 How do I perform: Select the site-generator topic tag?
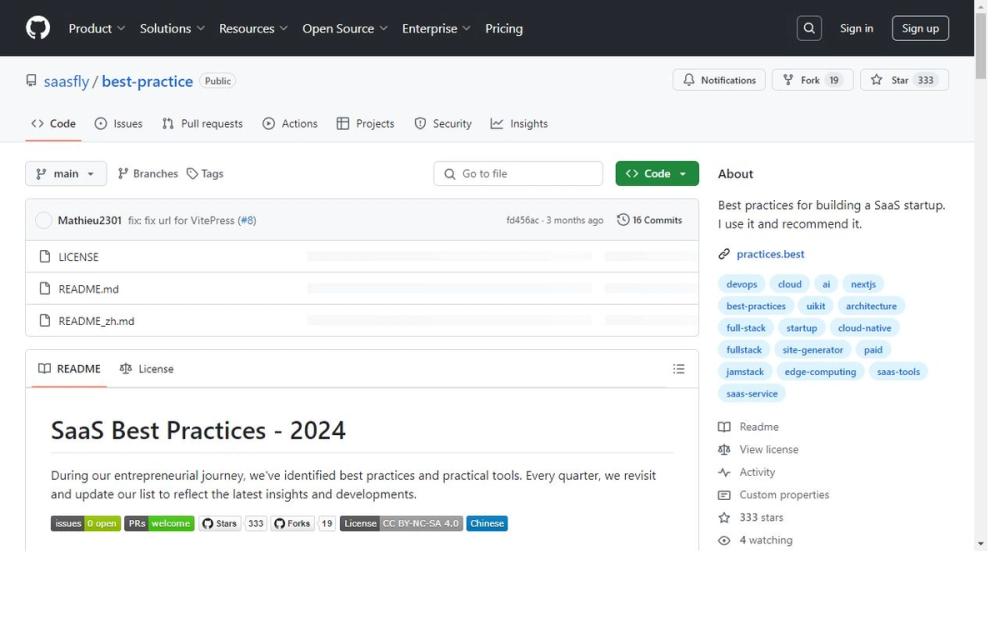point(812,349)
